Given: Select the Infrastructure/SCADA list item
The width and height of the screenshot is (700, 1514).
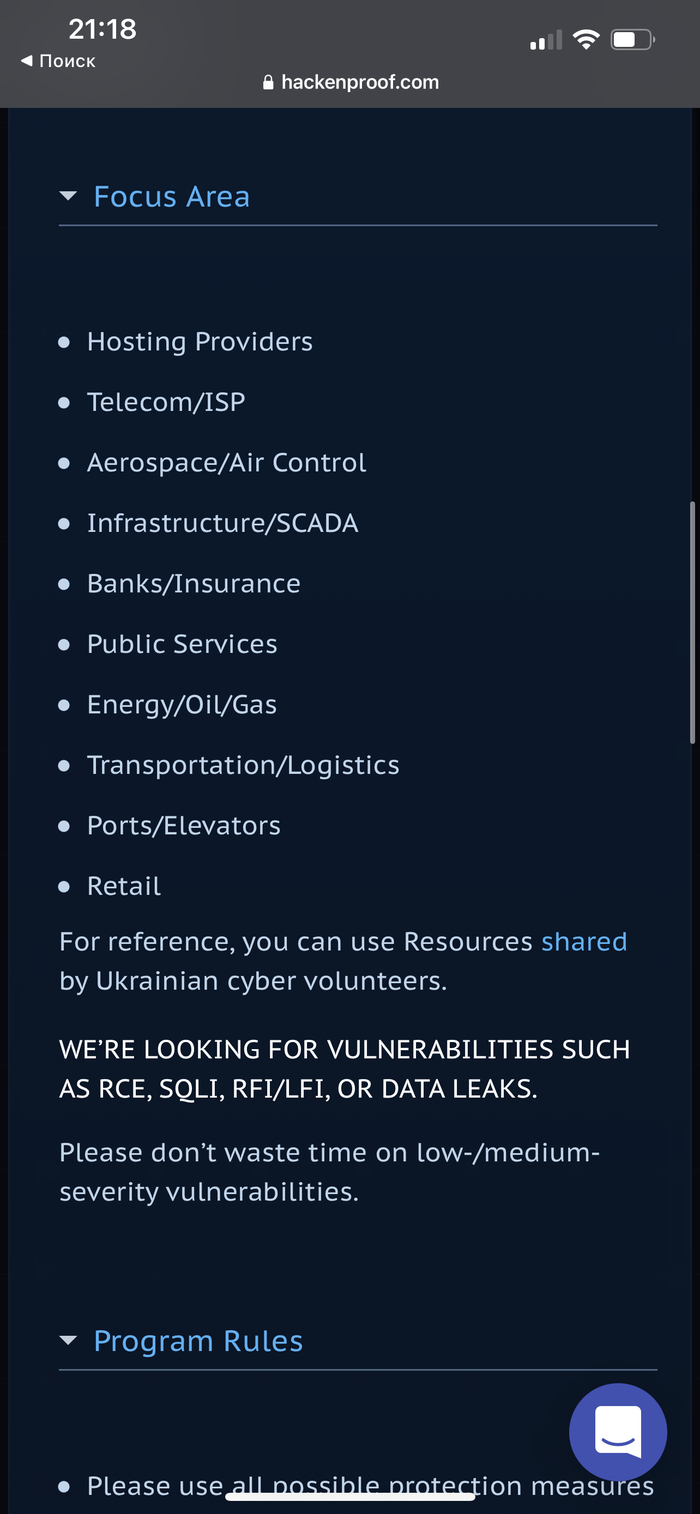Looking at the screenshot, I should click(x=222, y=523).
